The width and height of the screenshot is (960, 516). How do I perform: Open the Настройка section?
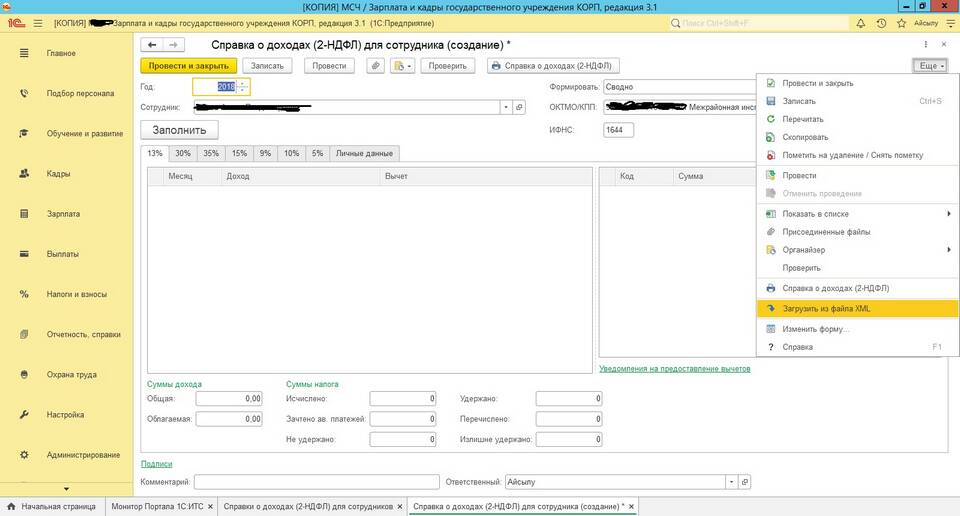point(67,414)
